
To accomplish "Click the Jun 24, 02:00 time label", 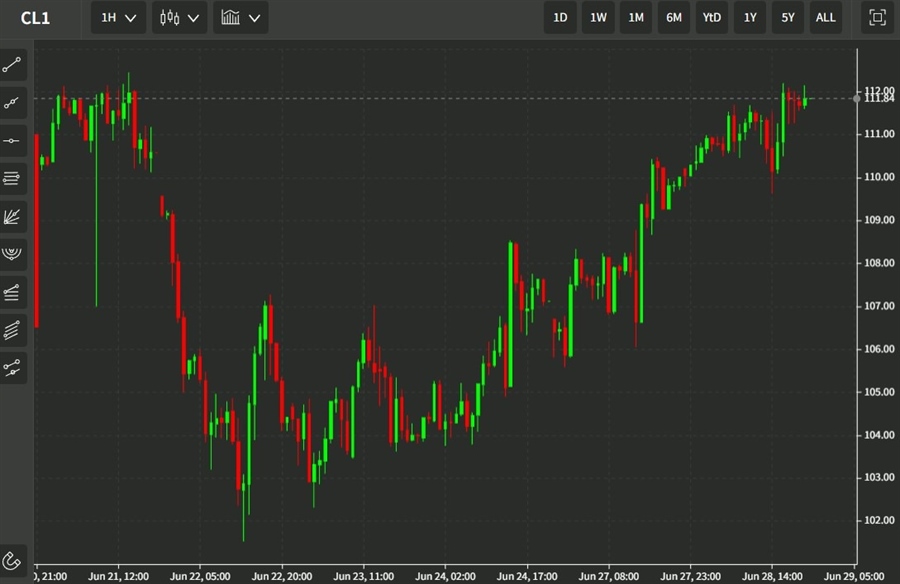I will tap(445, 576).
